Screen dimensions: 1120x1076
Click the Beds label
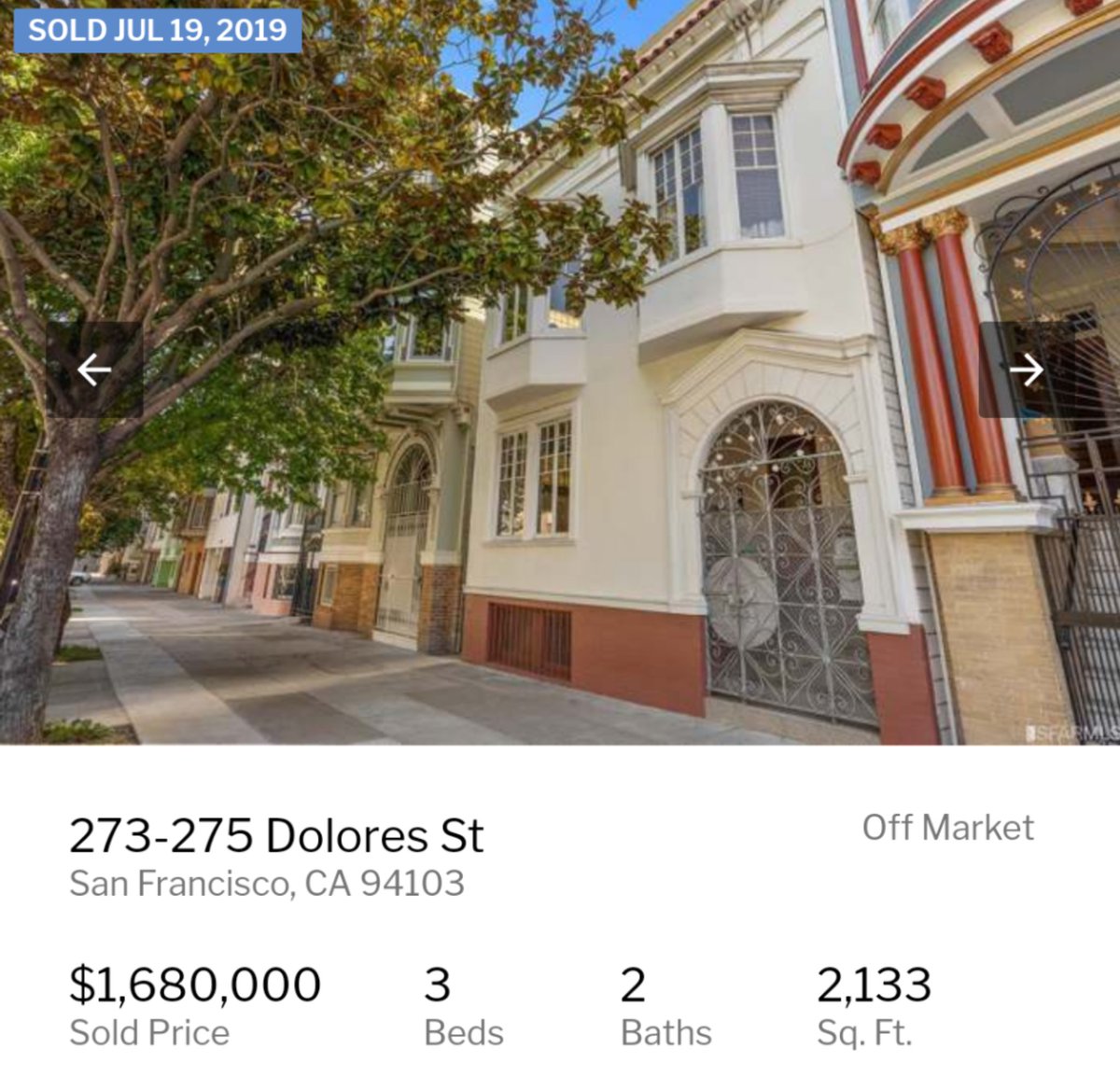click(x=464, y=1033)
